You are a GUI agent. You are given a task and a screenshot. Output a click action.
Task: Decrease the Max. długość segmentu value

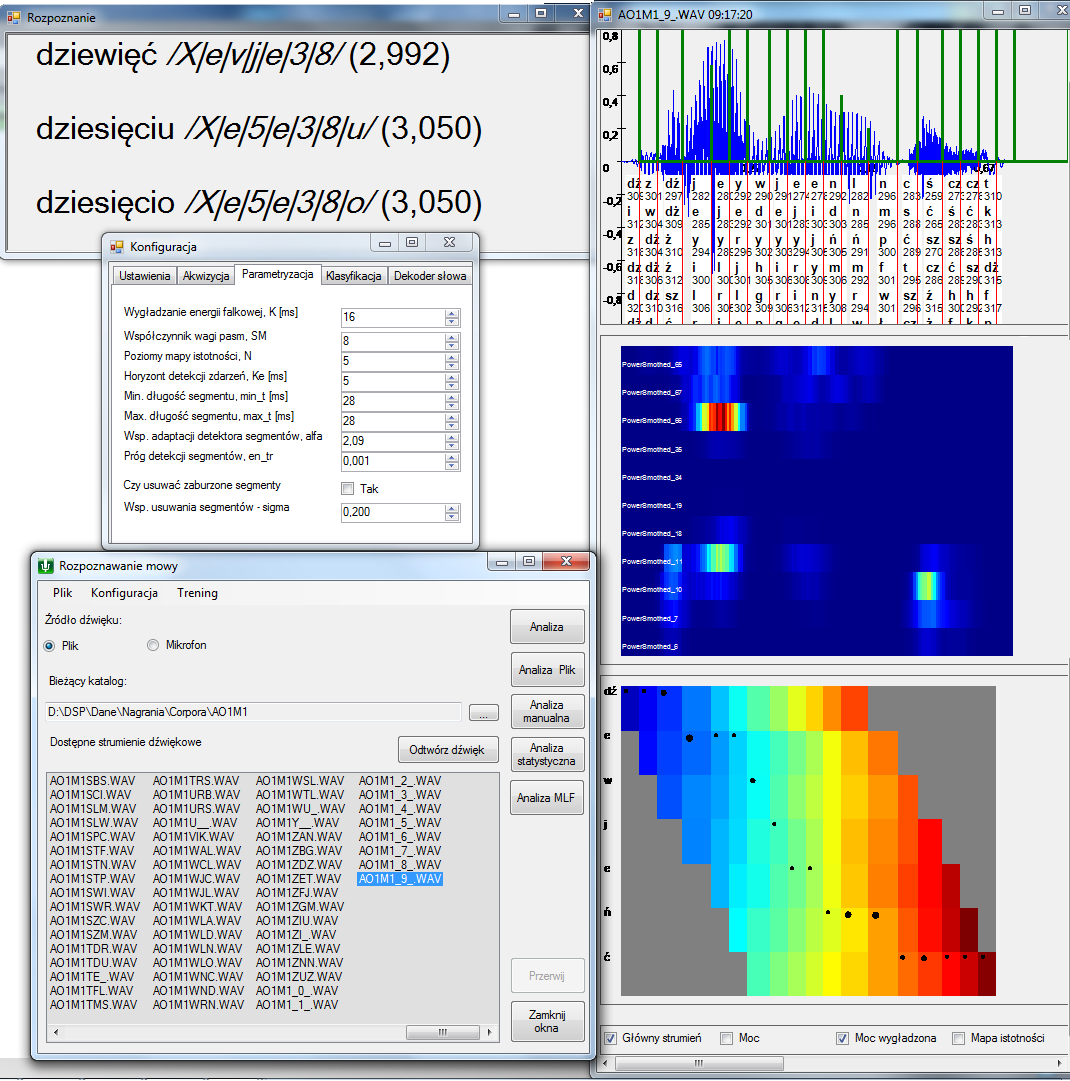452,425
